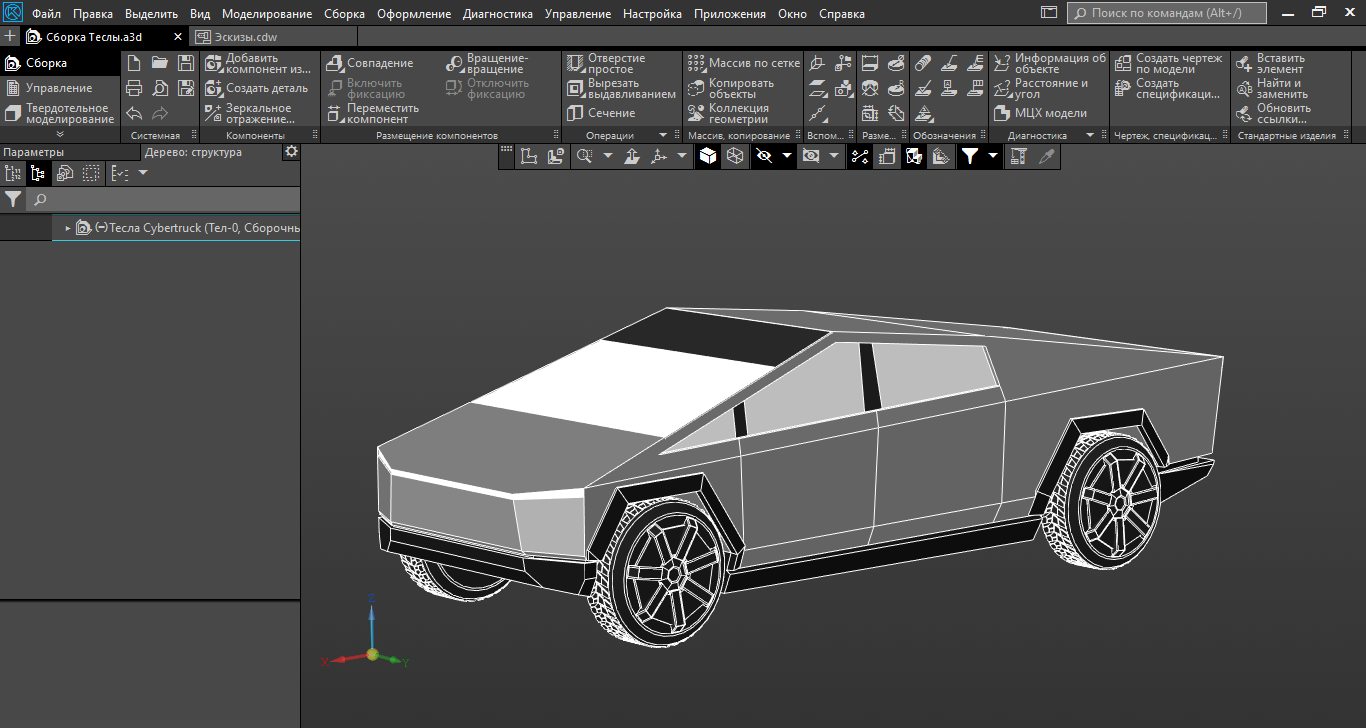
Task: Expand toolbar sets list double chevron
Action: tap(59, 134)
